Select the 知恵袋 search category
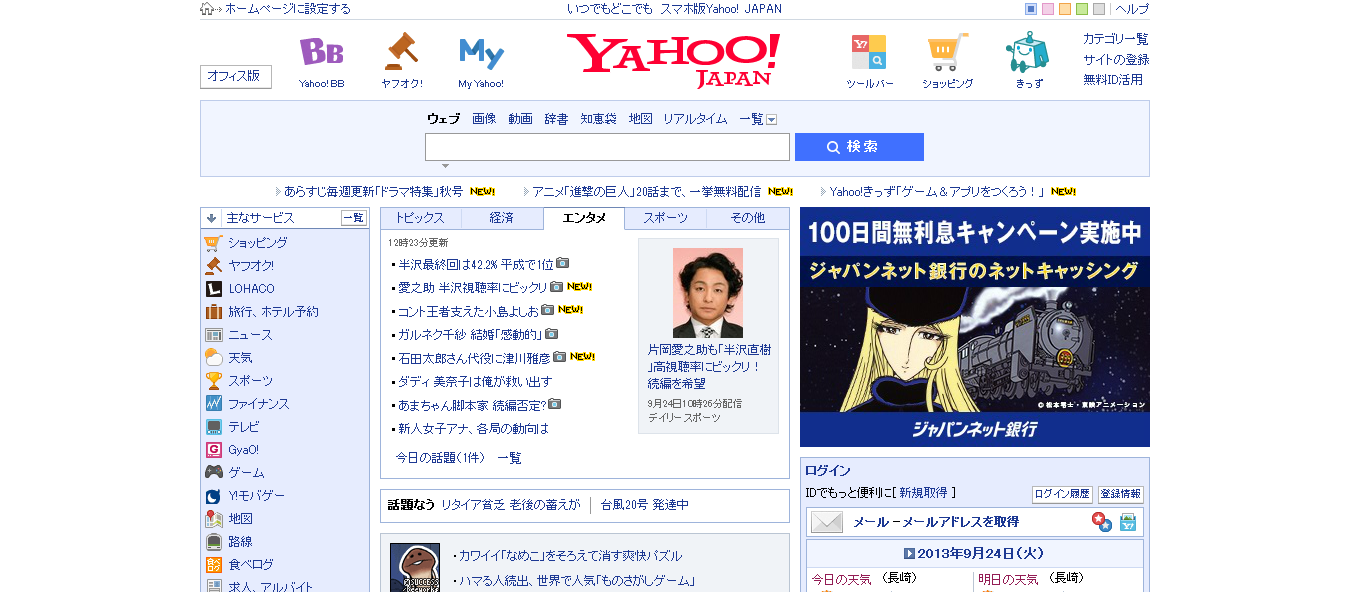 coord(598,119)
